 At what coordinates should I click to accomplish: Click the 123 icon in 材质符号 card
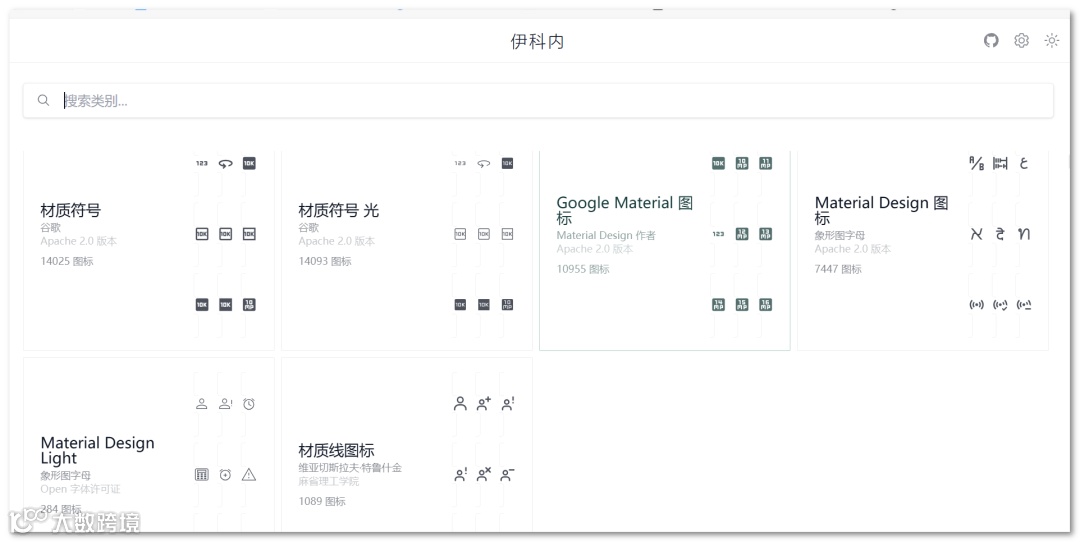coord(202,163)
